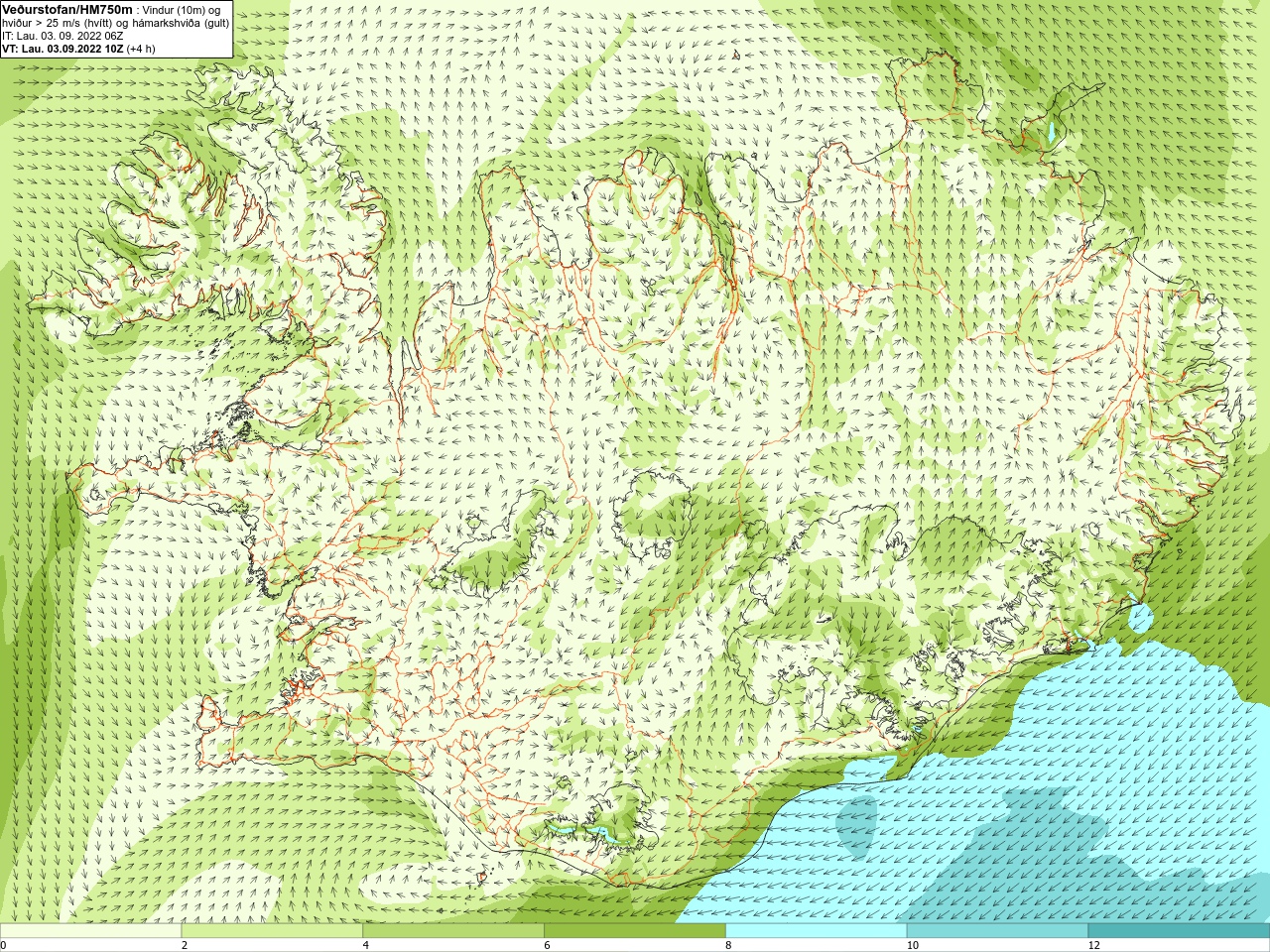Click the scale label '6'
This screenshot has height=952, width=1270.
(547, 945)
